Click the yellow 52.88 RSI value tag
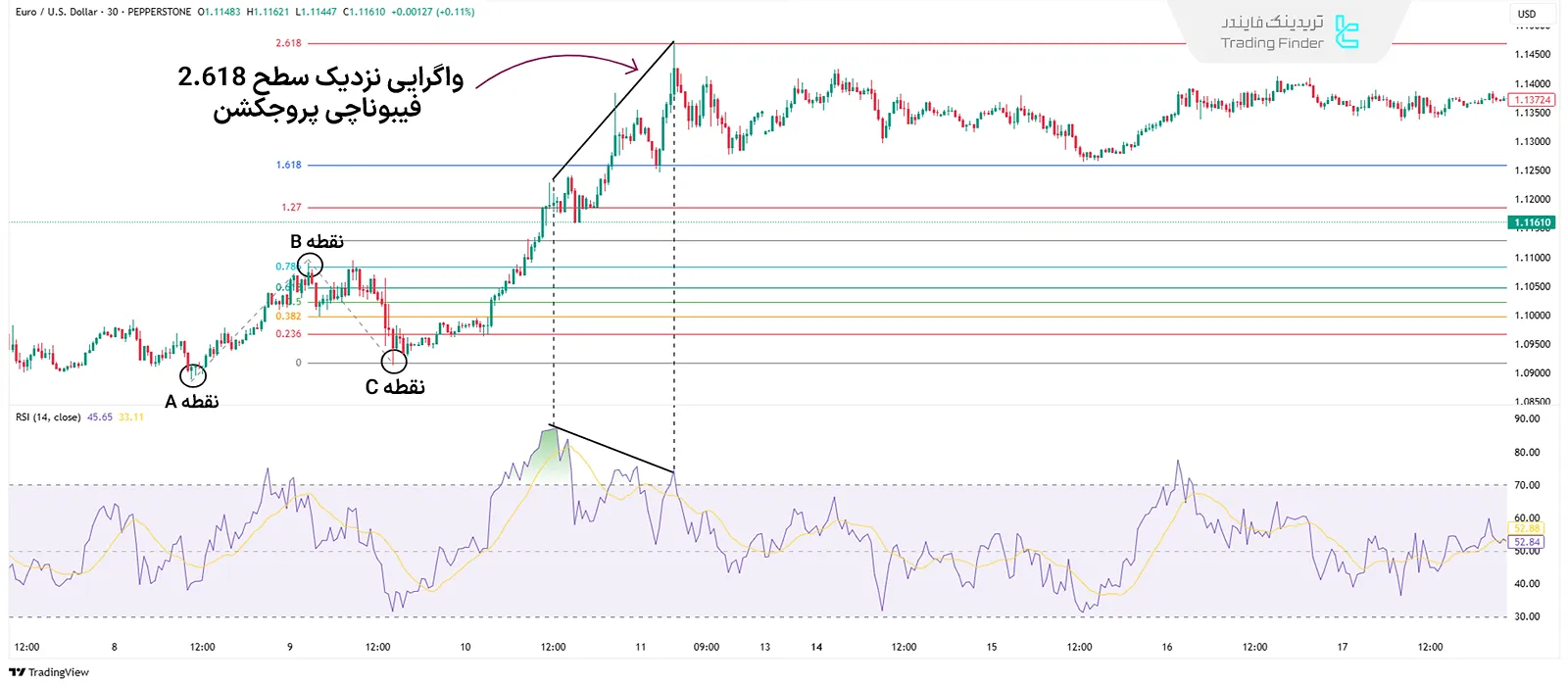This screenshot has height=686, width=1568. pyautogui.click(x=1527, y=528)
